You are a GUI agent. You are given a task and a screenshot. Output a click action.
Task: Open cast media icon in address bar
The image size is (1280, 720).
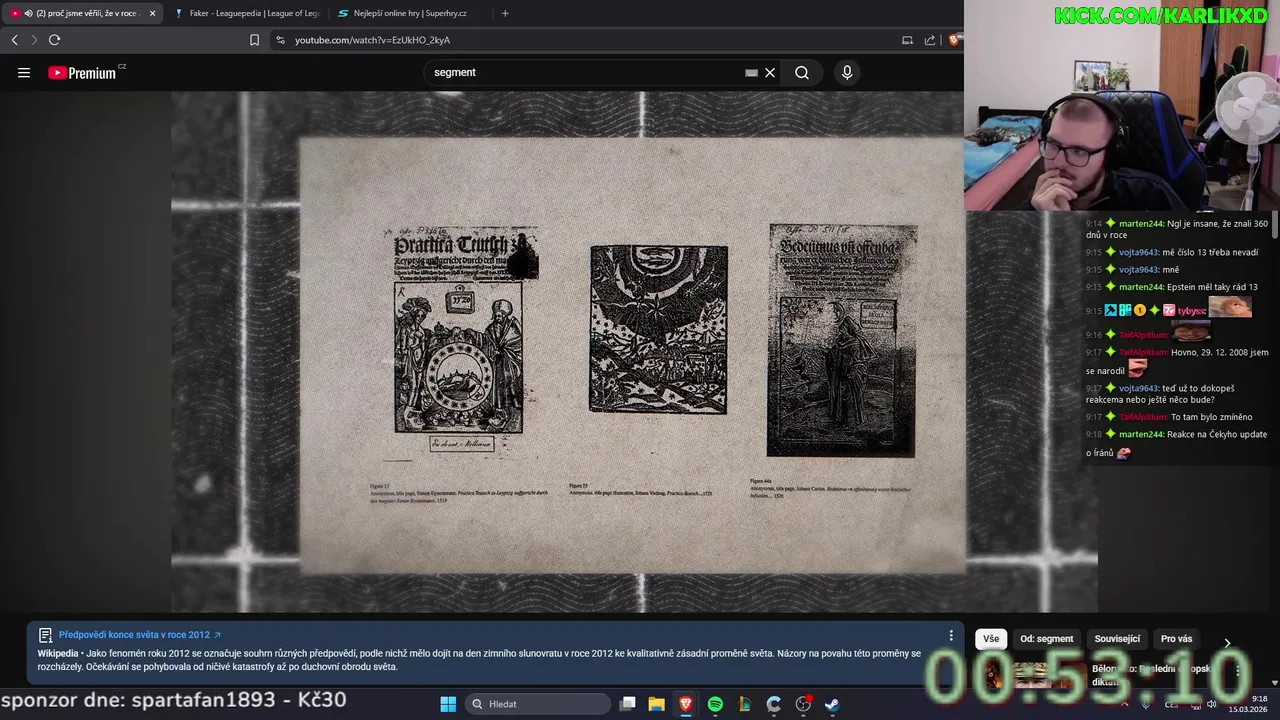coord(907,40)
